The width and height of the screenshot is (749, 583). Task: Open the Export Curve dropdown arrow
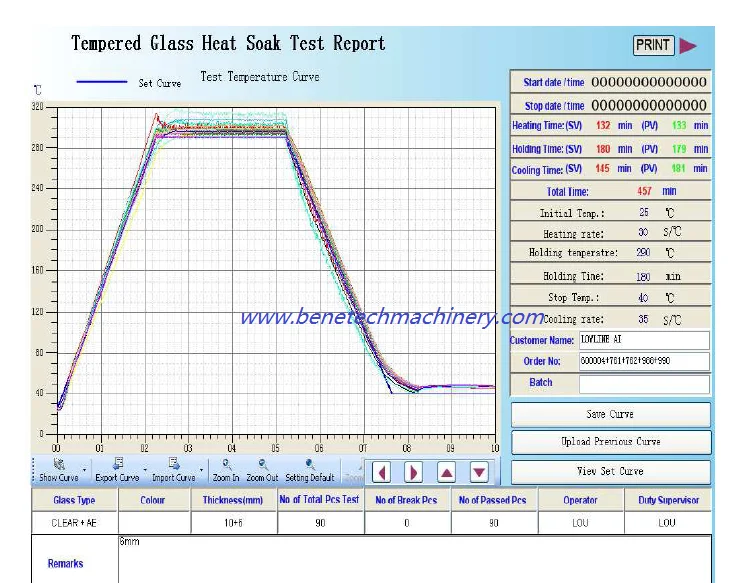145,470
